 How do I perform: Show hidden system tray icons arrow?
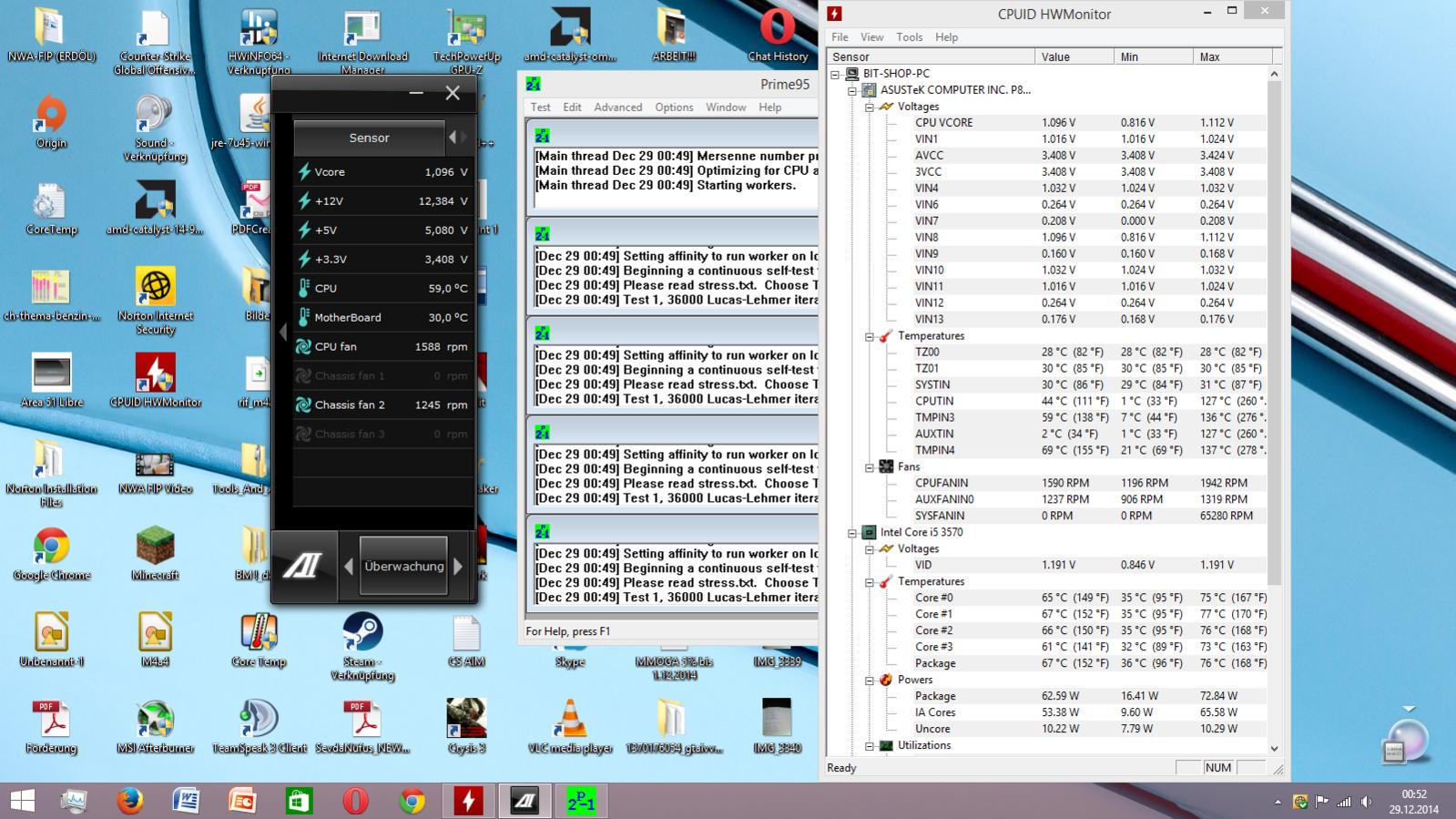tap(1278, 802)
